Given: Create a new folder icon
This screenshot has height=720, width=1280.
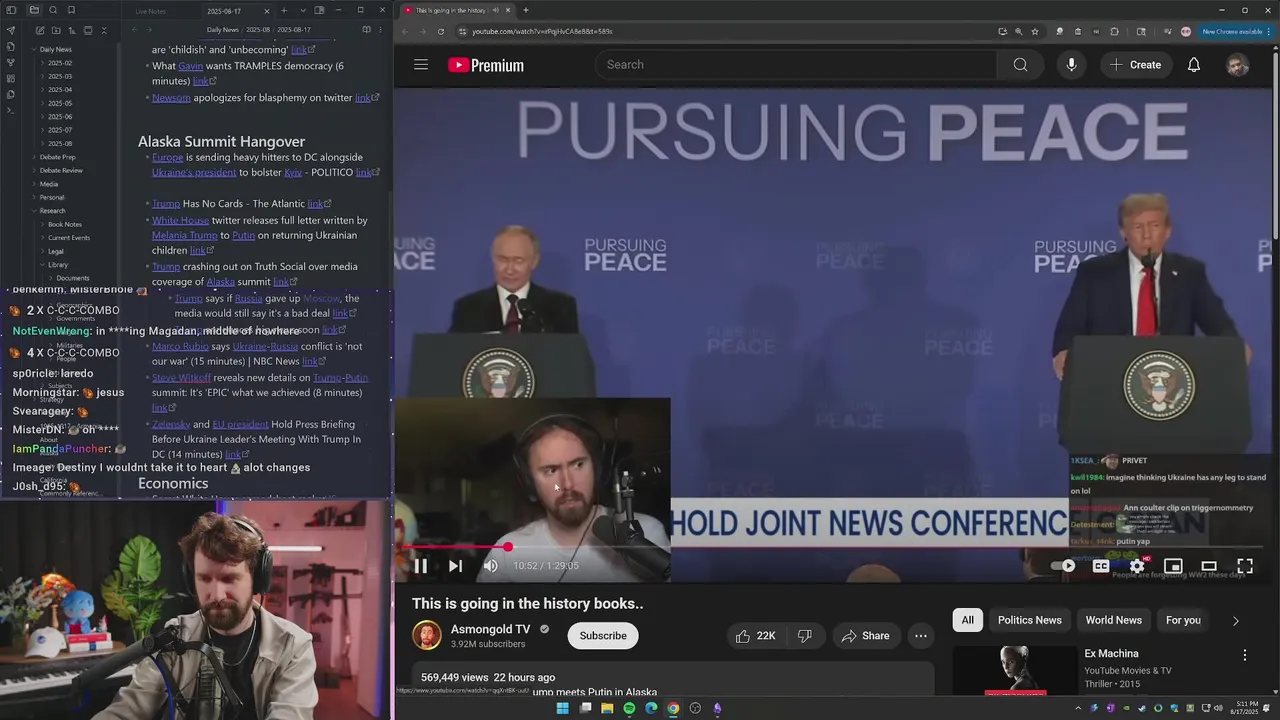Looking at the screenshot, I should coord(56,30).
